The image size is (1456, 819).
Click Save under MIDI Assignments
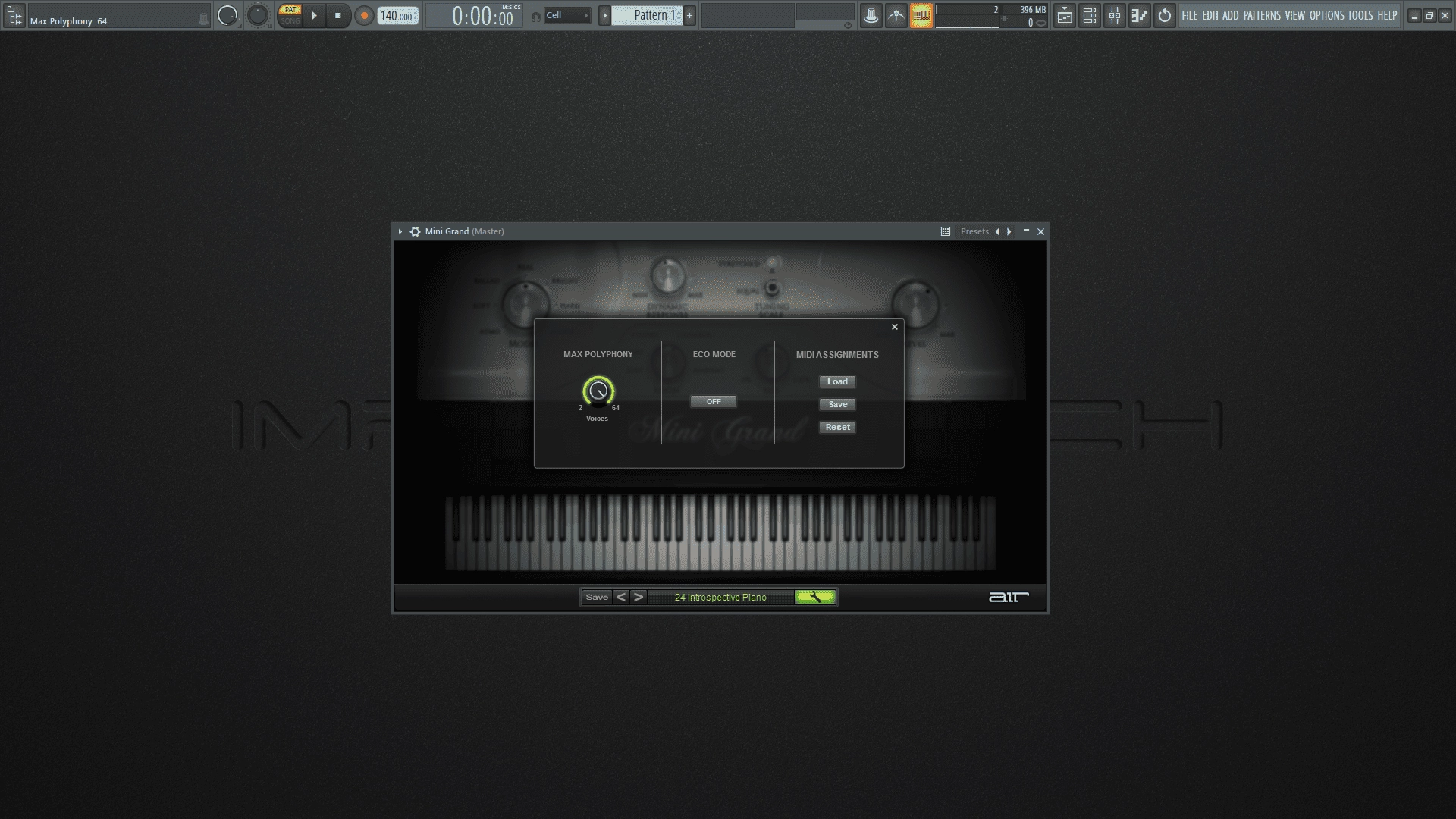coord(837,404)
